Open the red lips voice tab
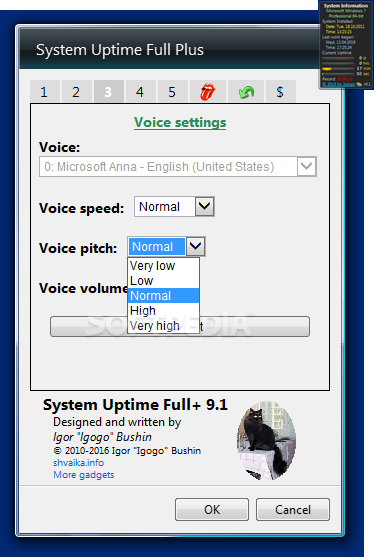This screenshot has height=557, width=374. pos(207,92)
